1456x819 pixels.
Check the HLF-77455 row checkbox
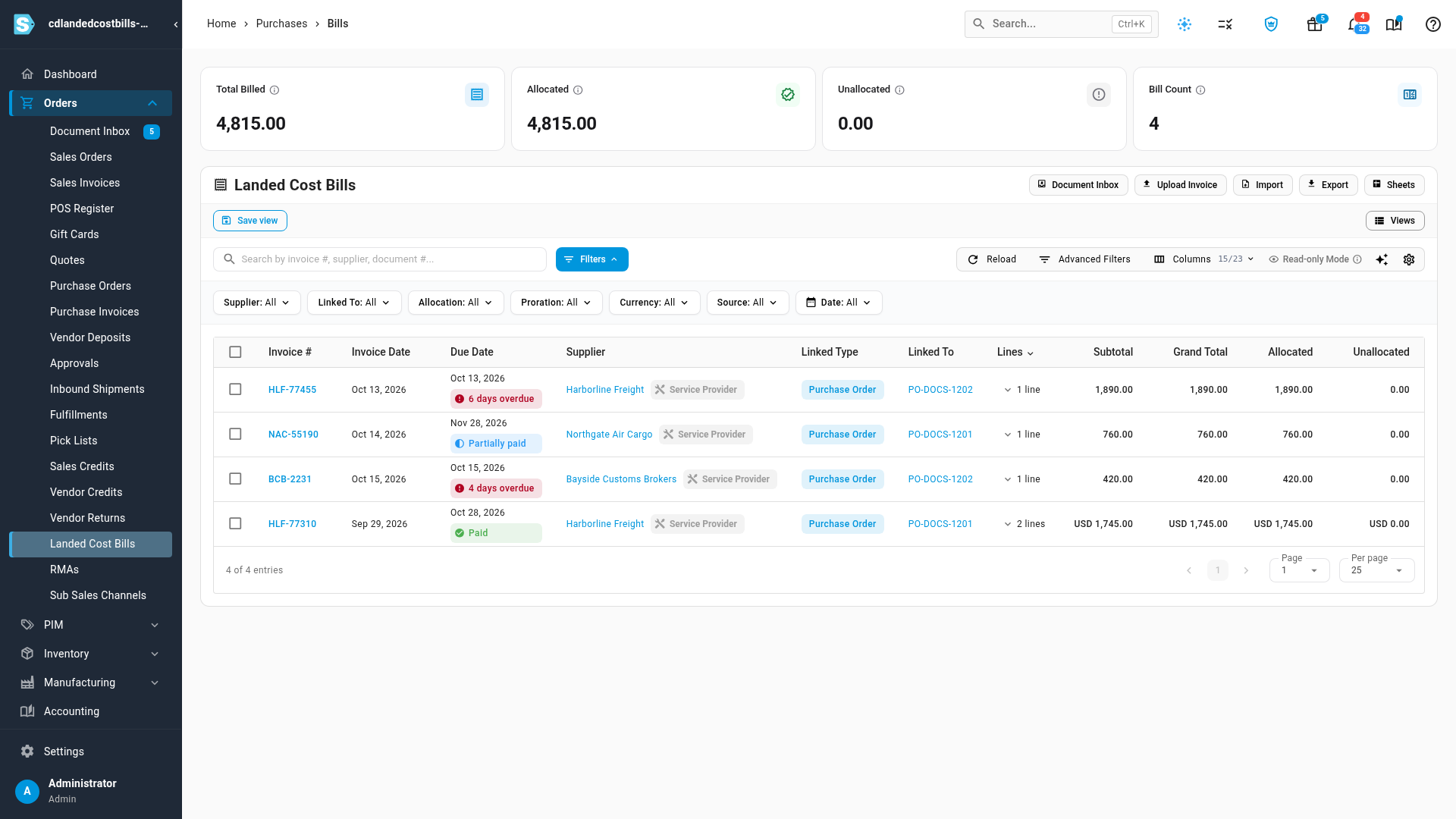point(235,389)
